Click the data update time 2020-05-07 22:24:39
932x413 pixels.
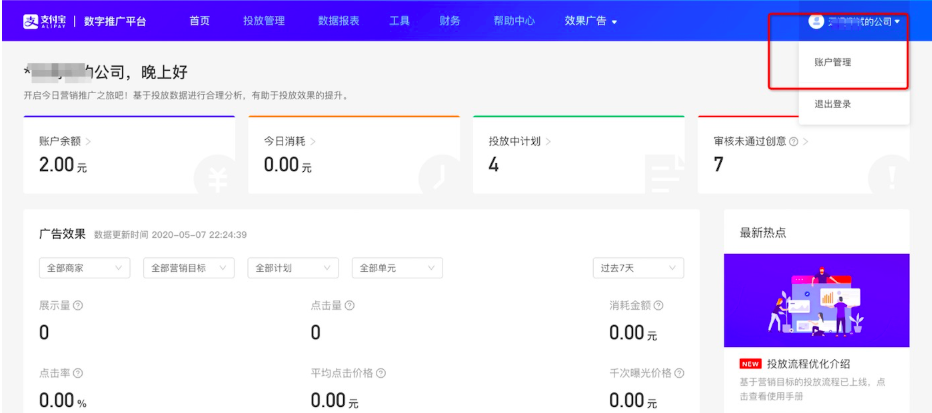click(199, 235)
